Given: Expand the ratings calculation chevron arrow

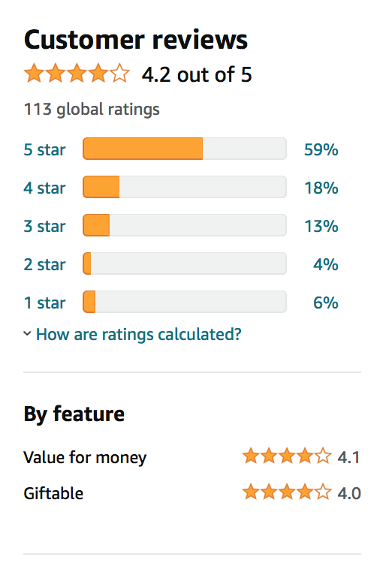Looking at the screenshot, I should pos(27,333).
